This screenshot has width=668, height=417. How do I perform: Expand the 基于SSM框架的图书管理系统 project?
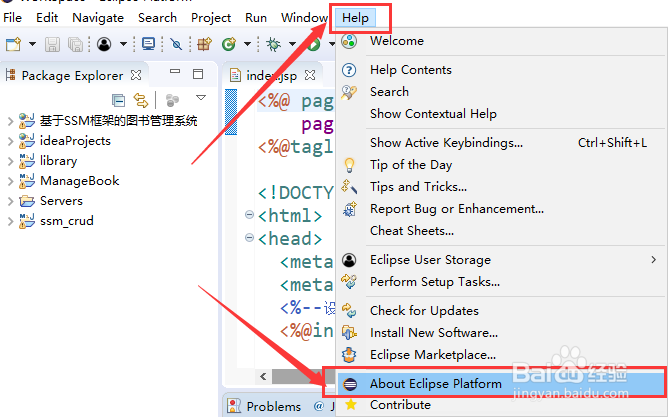pos(11,121)
